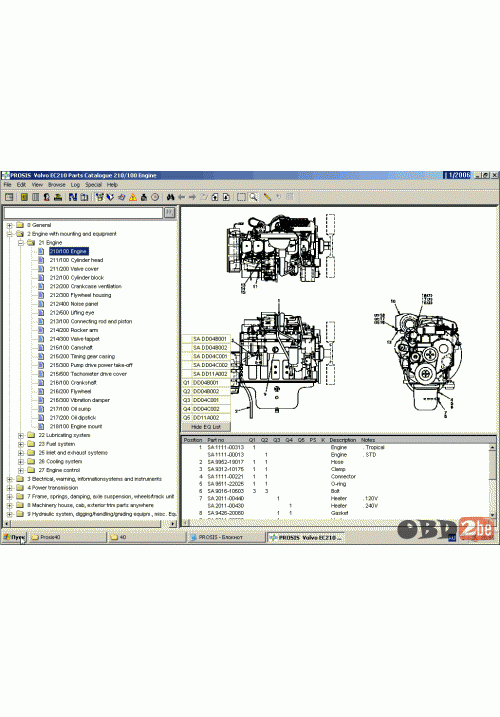Open the Browse menu
Viewport: 500px width, 717px height.
pos(57,185)
